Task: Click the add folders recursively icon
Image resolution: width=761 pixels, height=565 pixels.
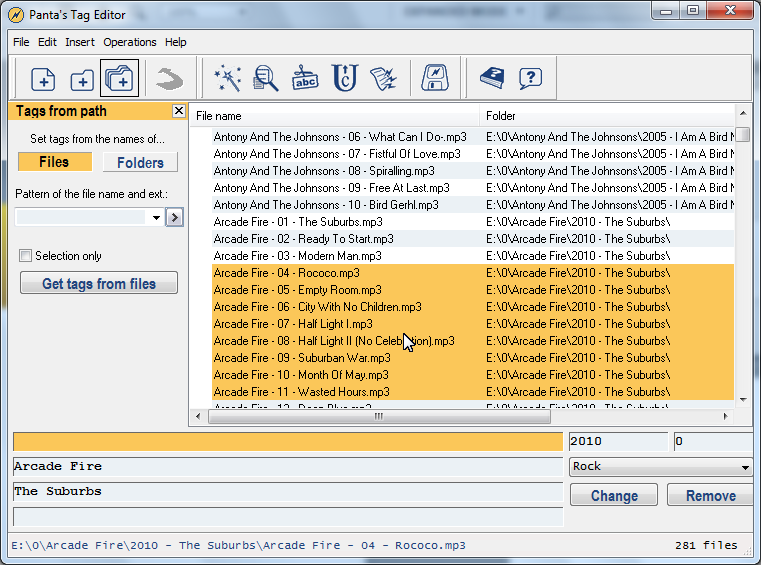Action: coord(119,78)
